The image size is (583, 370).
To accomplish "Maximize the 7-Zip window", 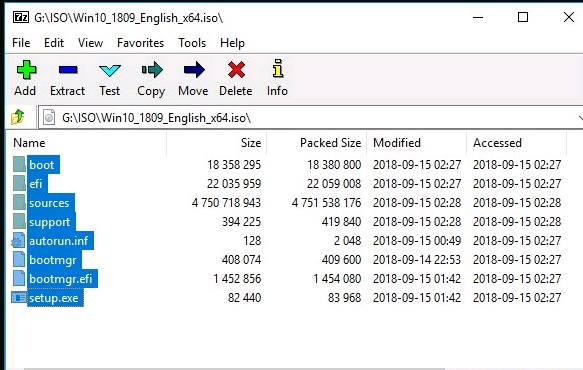I will (x=523, y=17).
